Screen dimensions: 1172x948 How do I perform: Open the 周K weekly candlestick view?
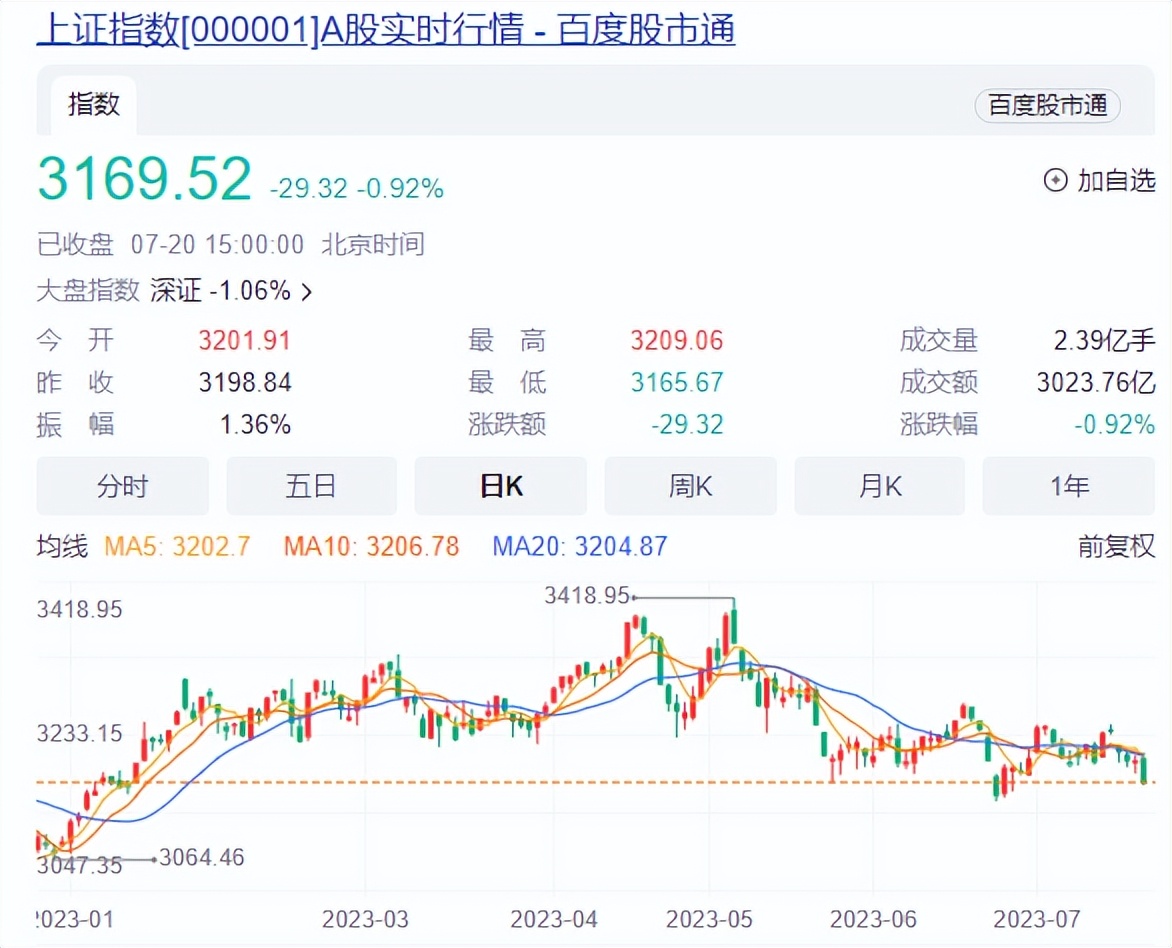[x=690, y=486]
